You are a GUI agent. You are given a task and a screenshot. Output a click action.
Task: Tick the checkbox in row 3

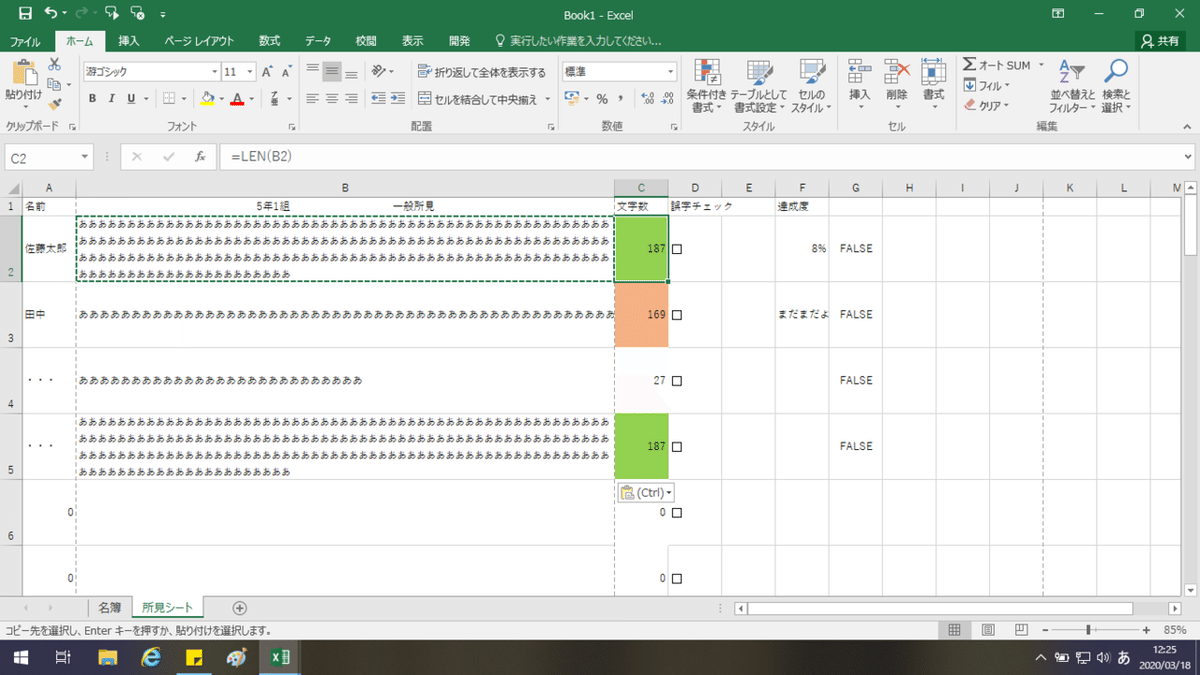(677, 315)
